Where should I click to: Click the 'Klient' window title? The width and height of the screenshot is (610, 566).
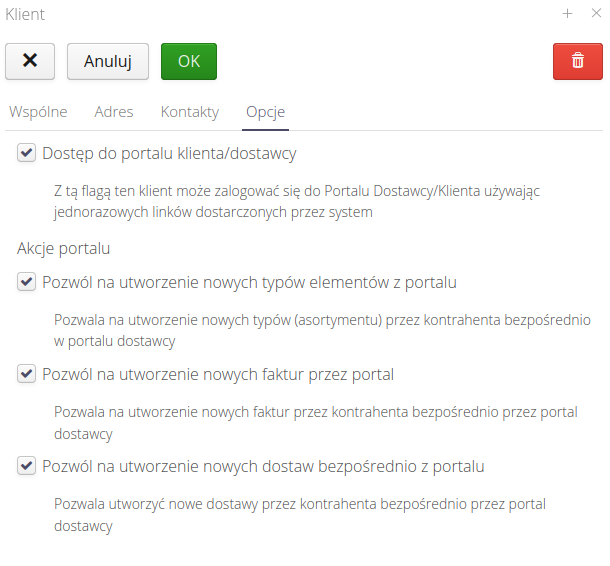click(x=25, y=14)
